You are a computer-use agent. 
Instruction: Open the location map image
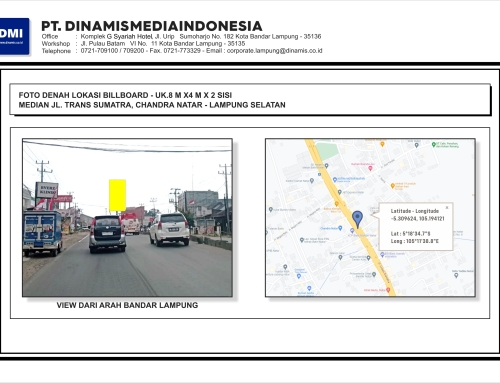pyautogui.click(x=370, y=217)
